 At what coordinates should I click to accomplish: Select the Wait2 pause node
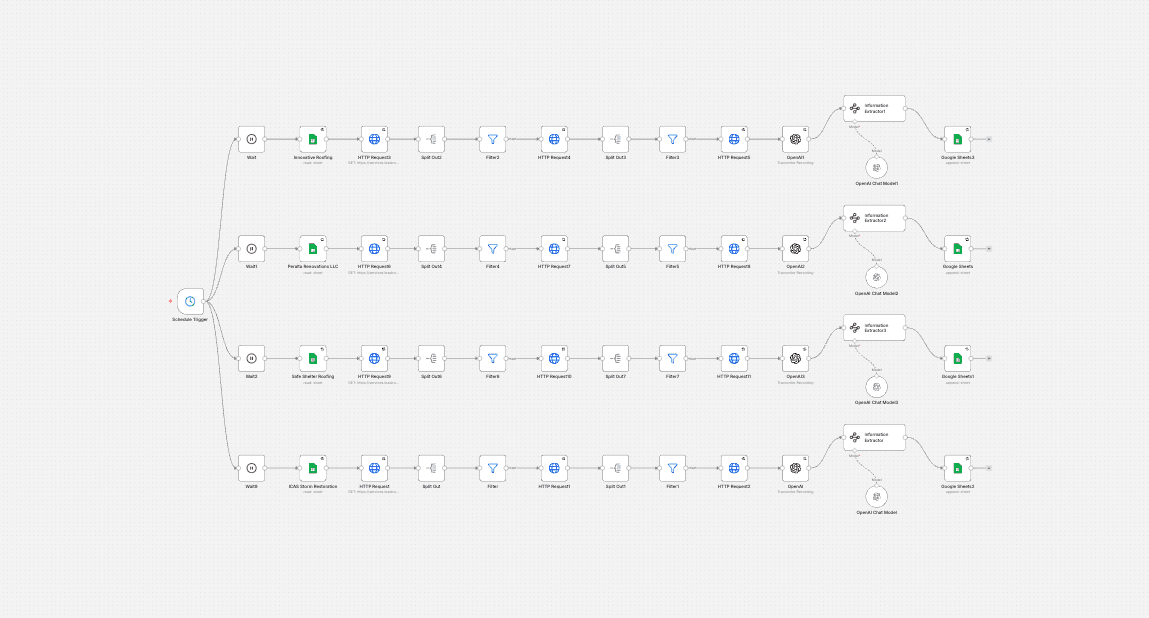[251, 358]
